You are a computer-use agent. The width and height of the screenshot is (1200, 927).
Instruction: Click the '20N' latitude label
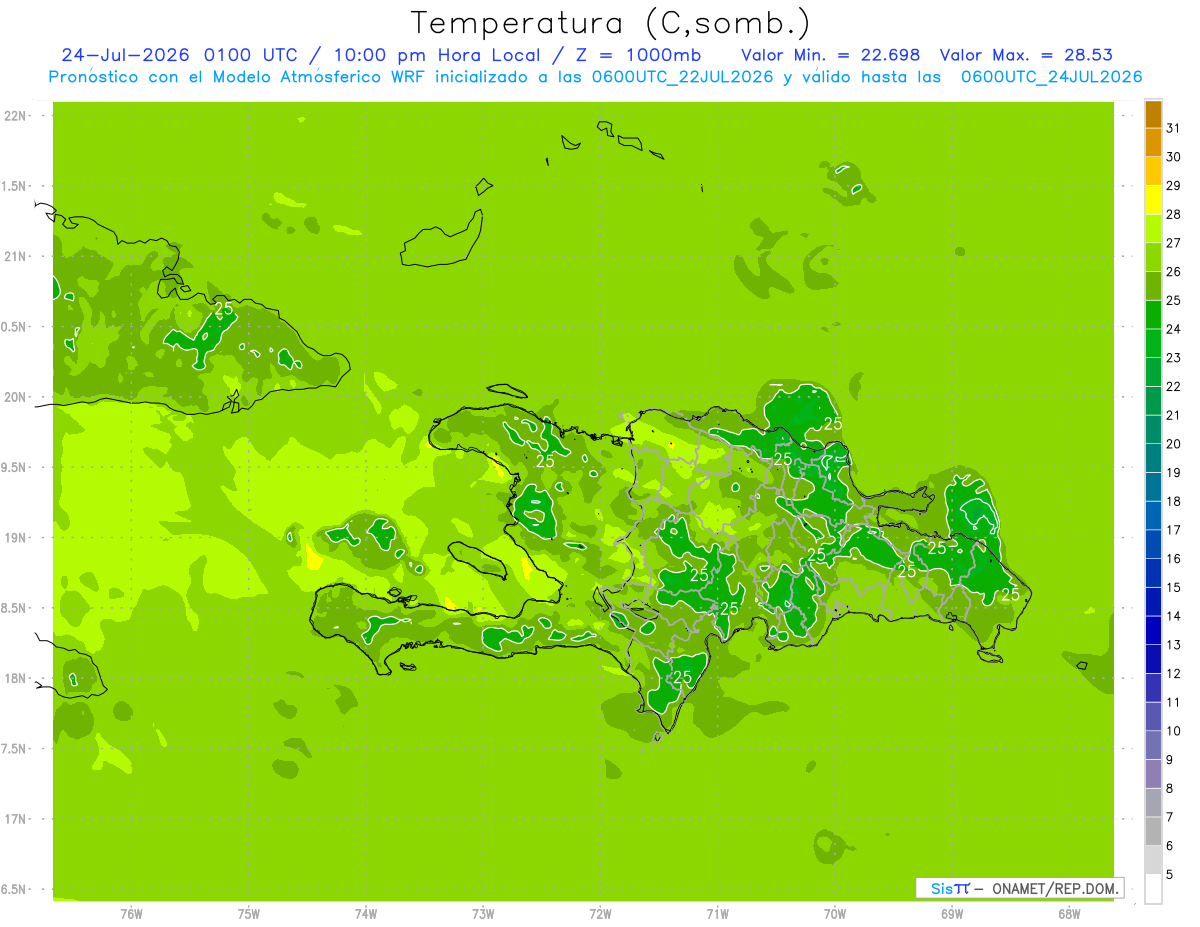click(x=14, y=397)
